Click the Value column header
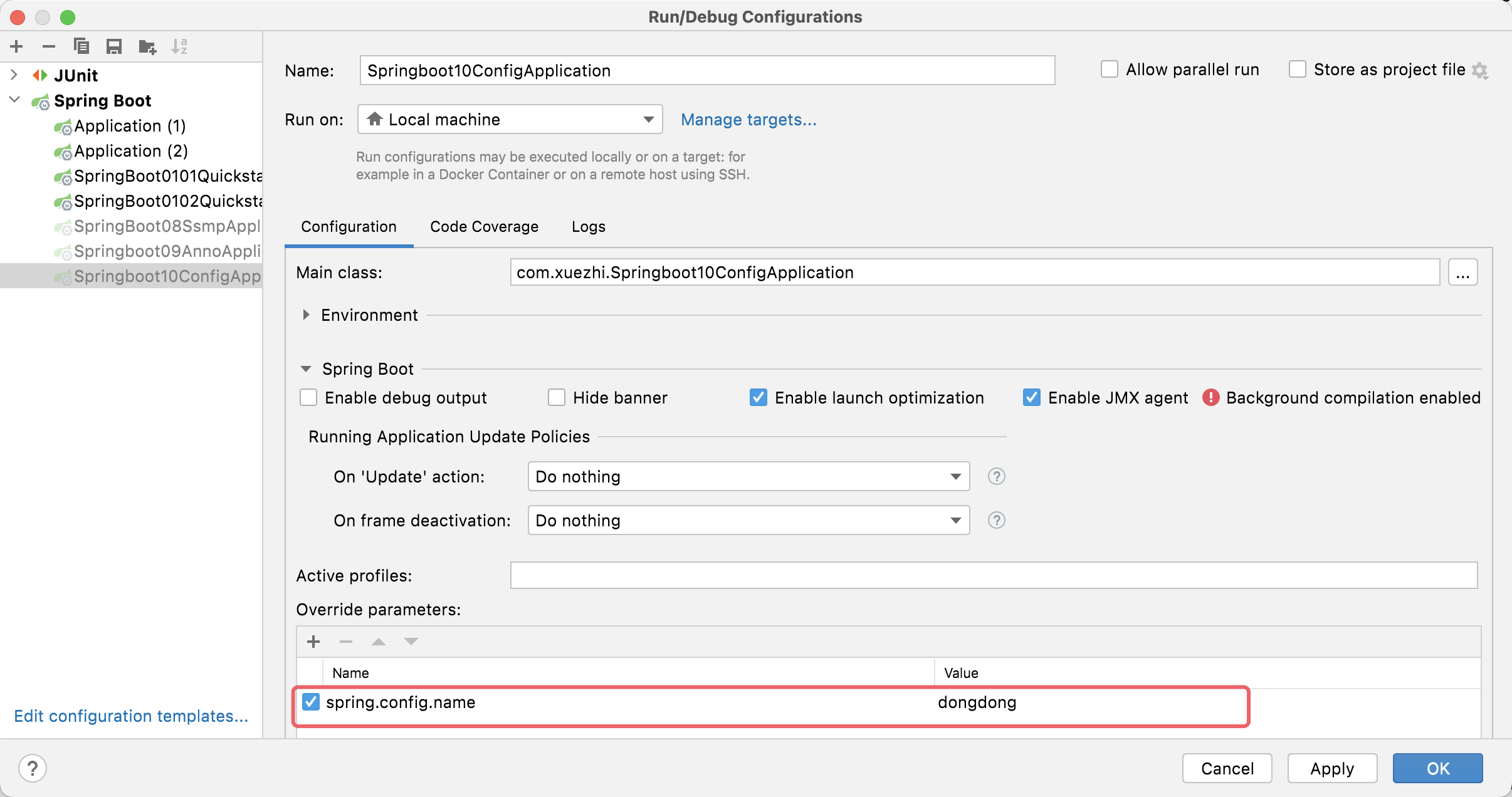This screenshot has width=1512, height=797. pos(1207,673)
